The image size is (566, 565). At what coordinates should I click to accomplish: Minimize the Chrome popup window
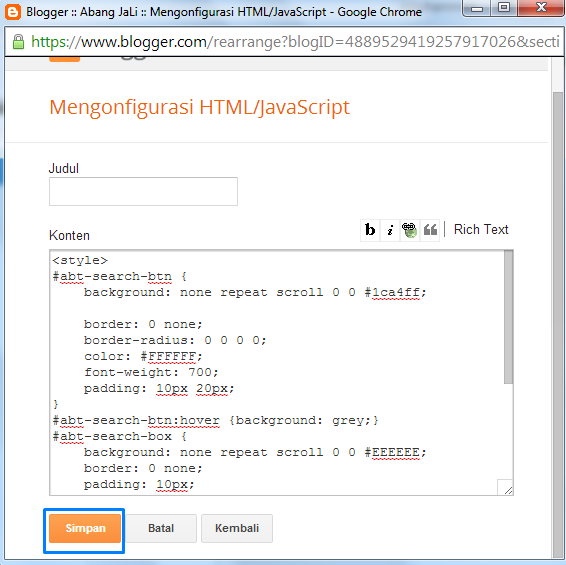(x=477, y=8)
